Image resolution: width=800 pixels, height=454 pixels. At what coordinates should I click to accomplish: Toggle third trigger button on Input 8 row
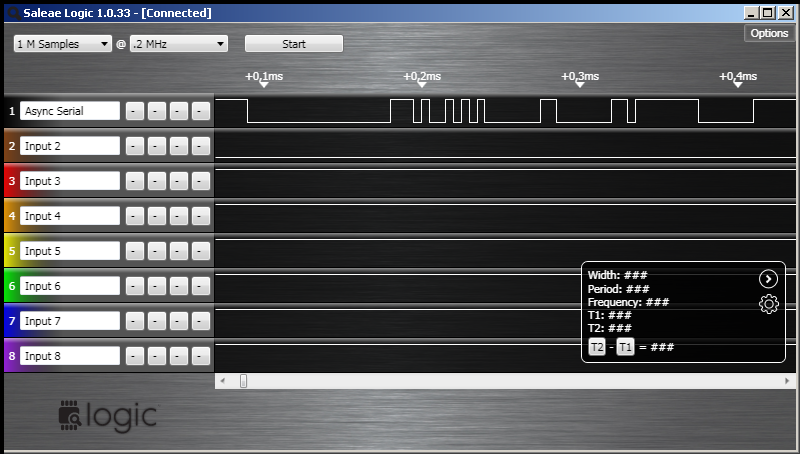(x=179, y=356)
